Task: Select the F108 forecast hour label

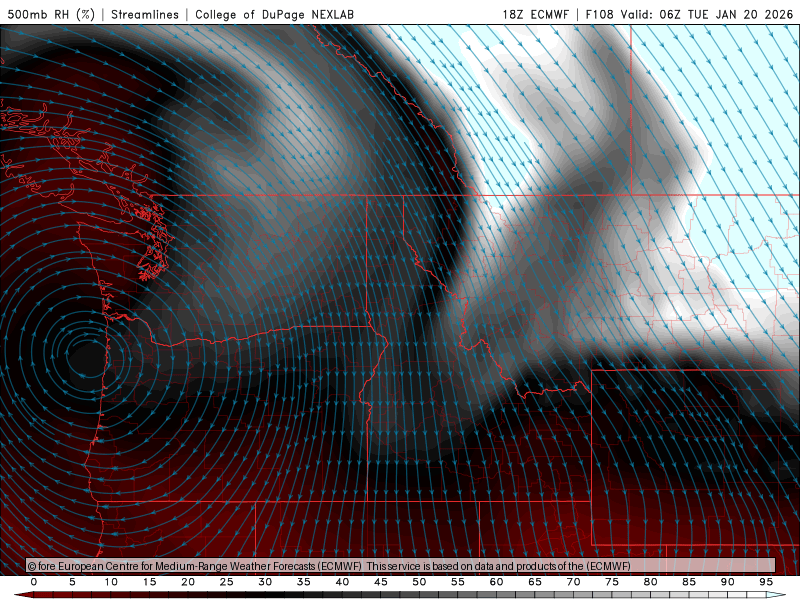Action: click(x=602, y=15)
